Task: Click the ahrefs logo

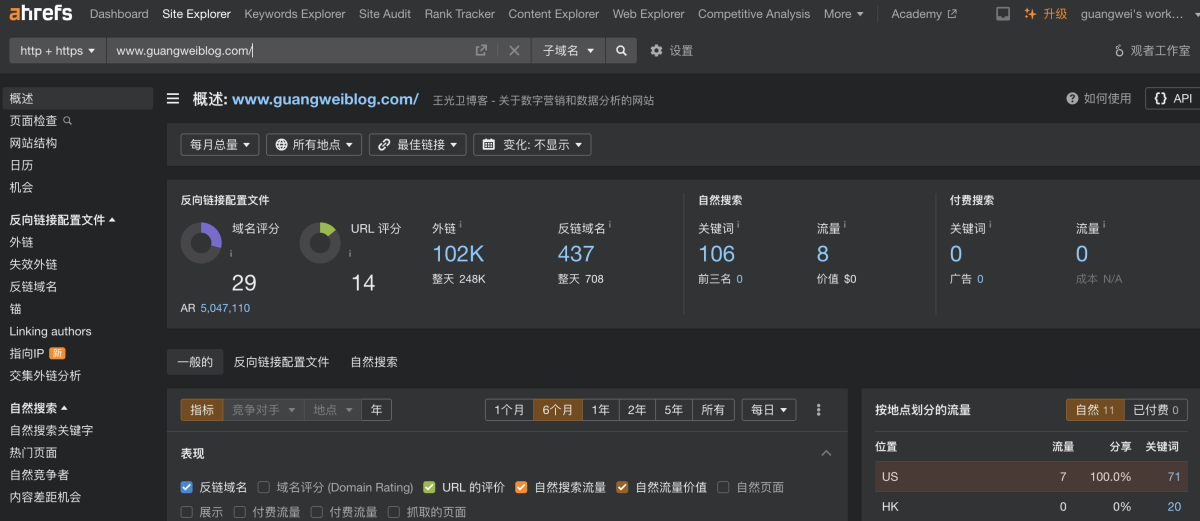Action: click(x=40, y=14)
